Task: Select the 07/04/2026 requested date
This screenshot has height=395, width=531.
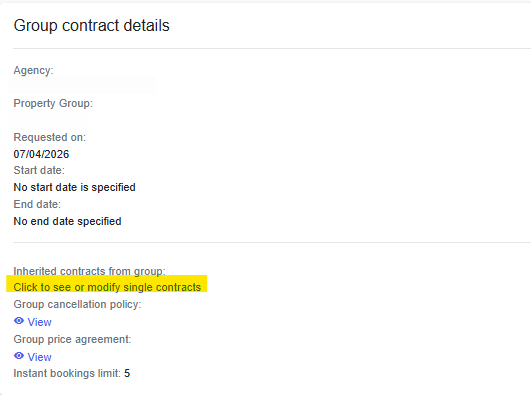Action: click(41, 154)
